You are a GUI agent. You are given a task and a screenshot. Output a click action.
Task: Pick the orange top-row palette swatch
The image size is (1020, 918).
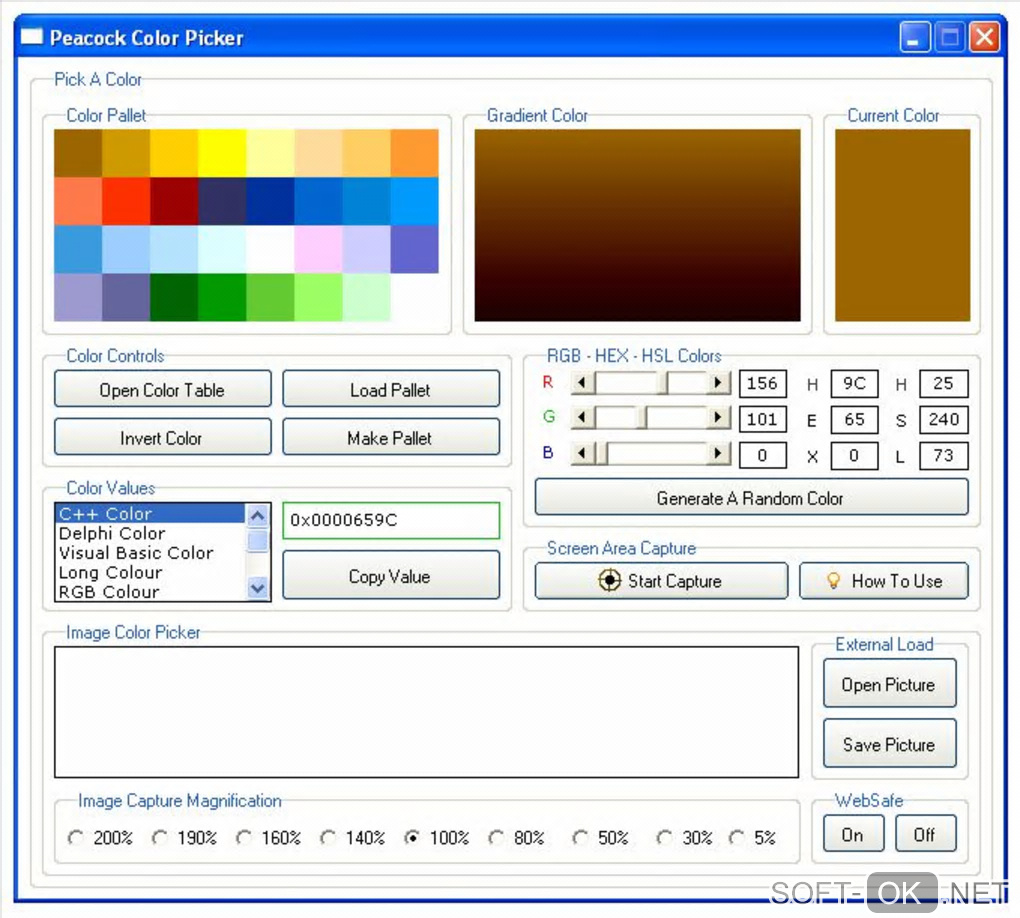click(x=415, y=153)
